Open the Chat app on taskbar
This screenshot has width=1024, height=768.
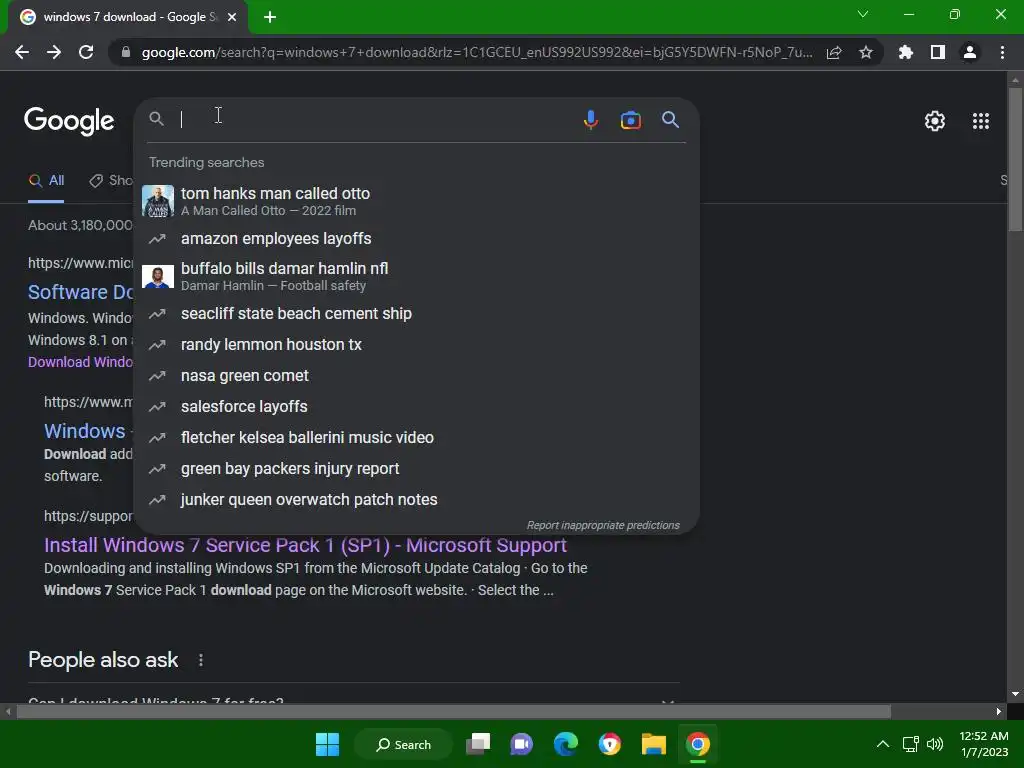pyautogui.click(x=521, y=744)
